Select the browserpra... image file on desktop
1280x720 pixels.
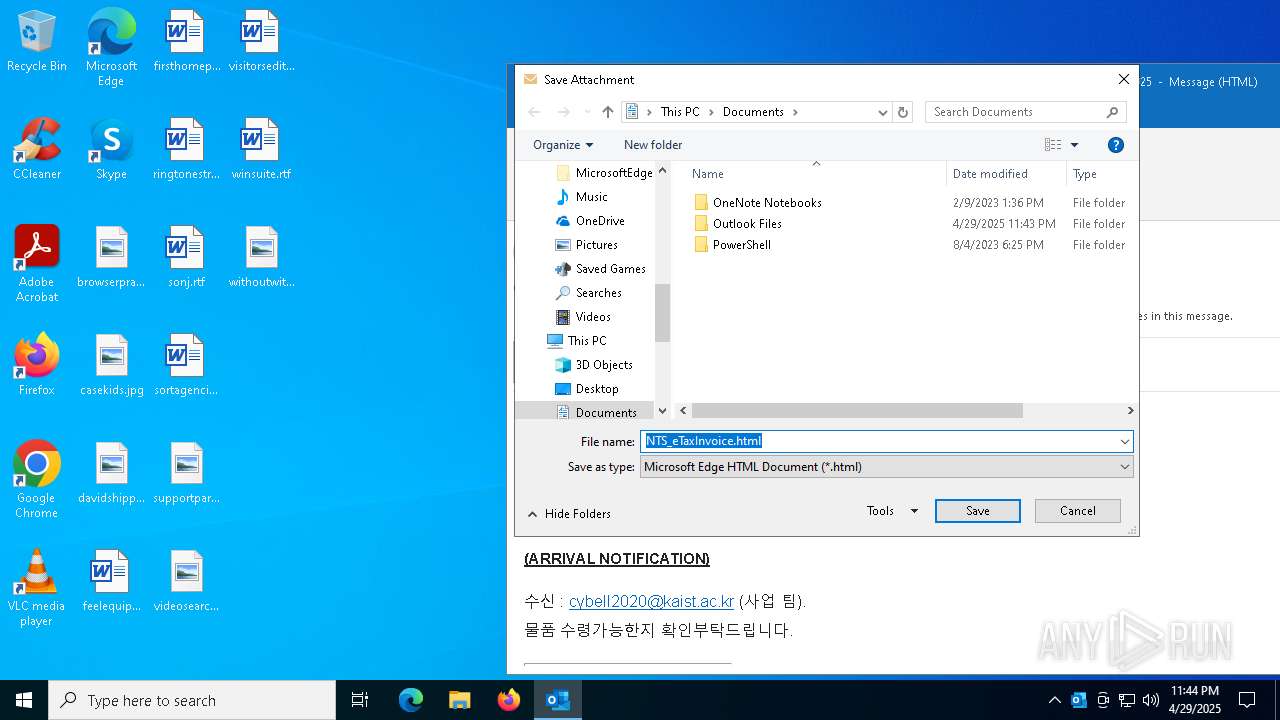tap(112, 258)
